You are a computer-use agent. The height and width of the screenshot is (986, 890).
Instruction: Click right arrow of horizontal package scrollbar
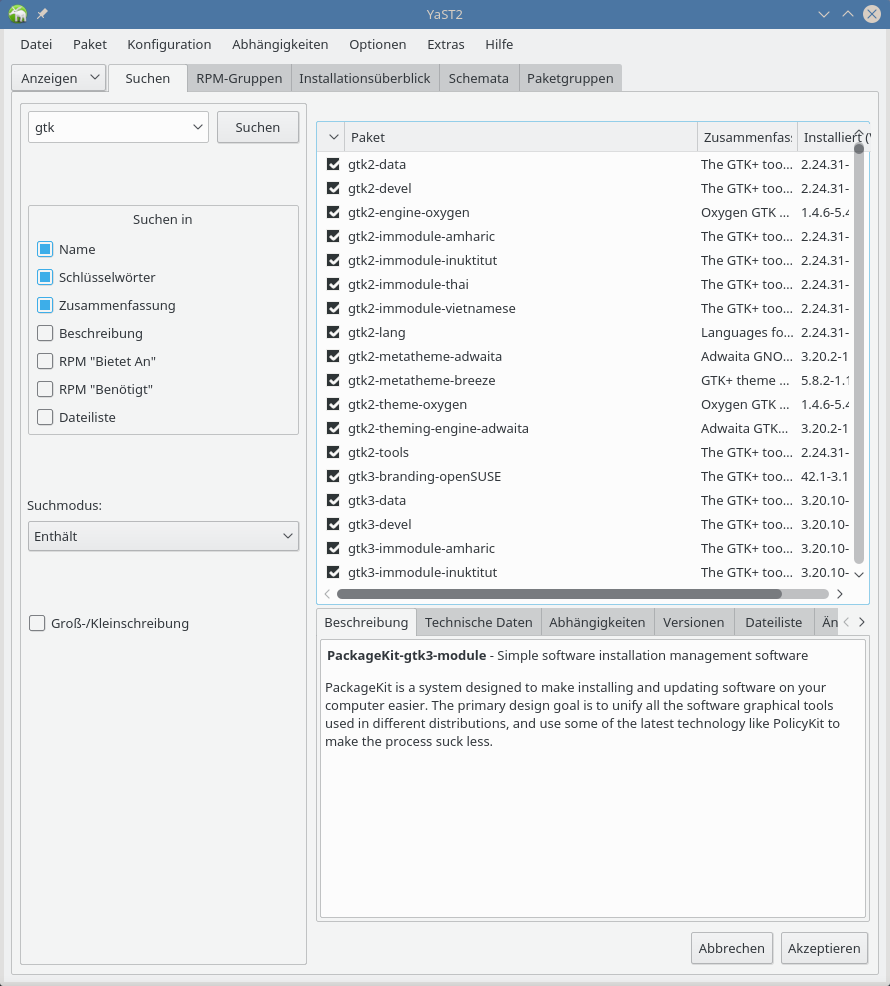(840, 593)
